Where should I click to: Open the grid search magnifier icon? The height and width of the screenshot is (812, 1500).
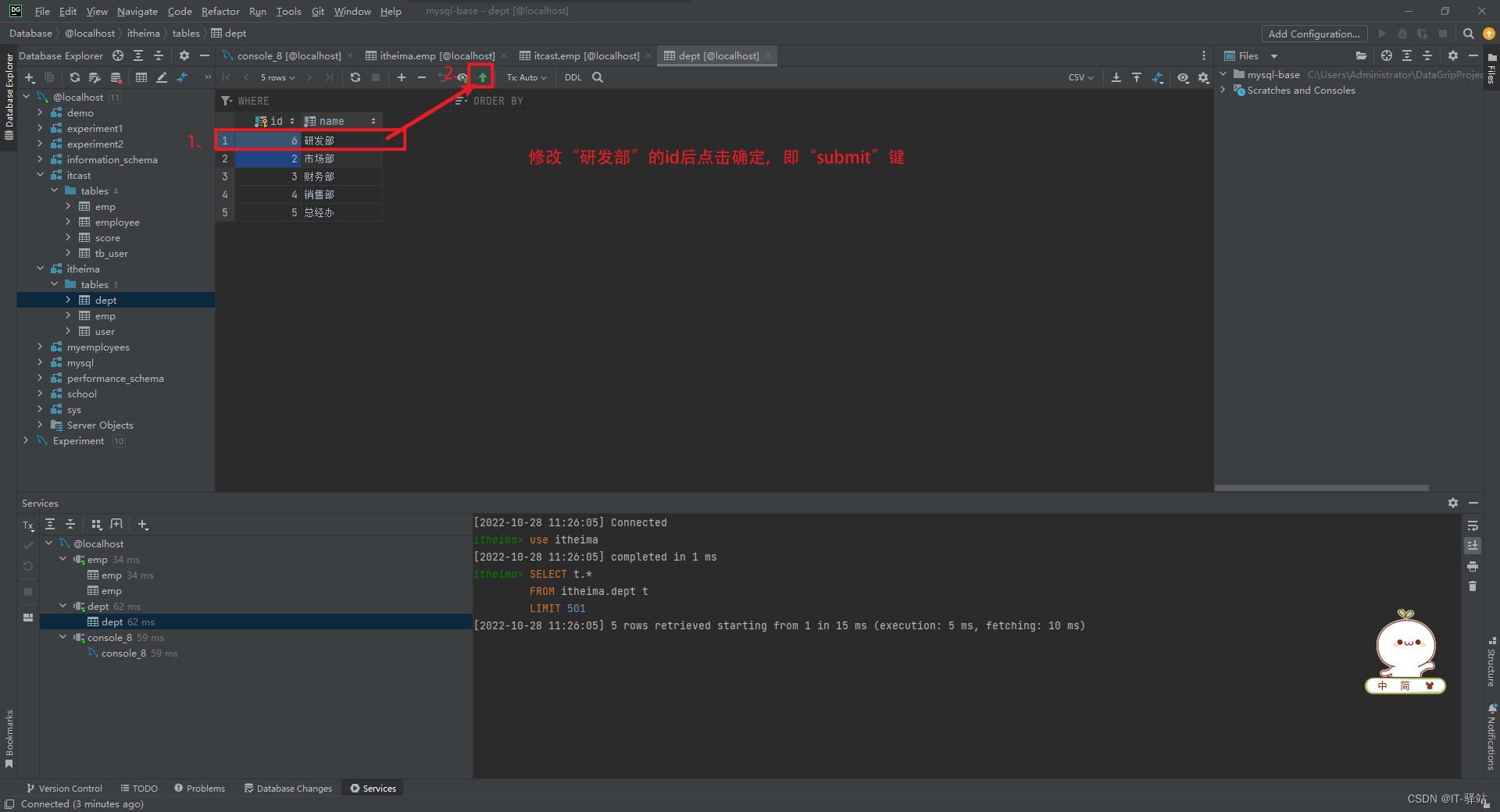tap(598, 77)
